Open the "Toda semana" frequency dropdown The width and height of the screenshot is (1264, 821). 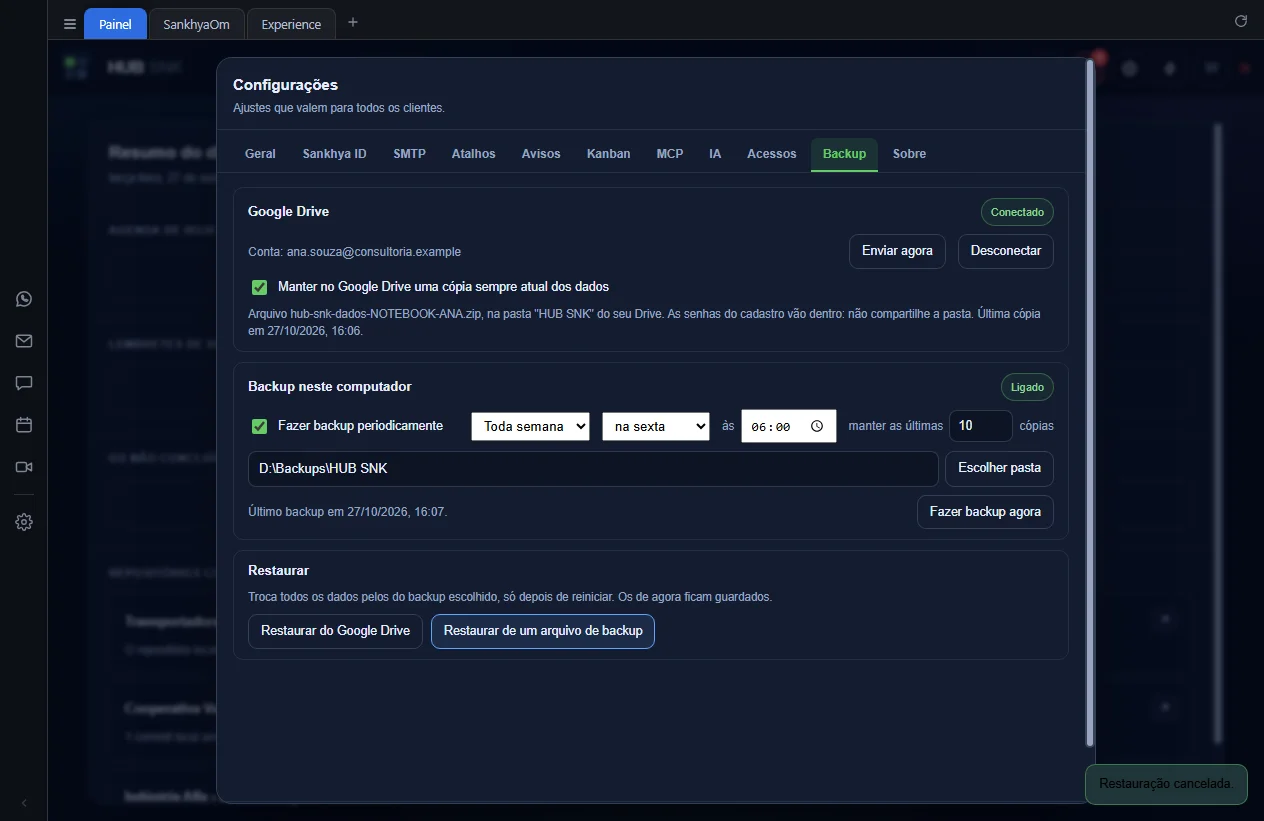531,426
